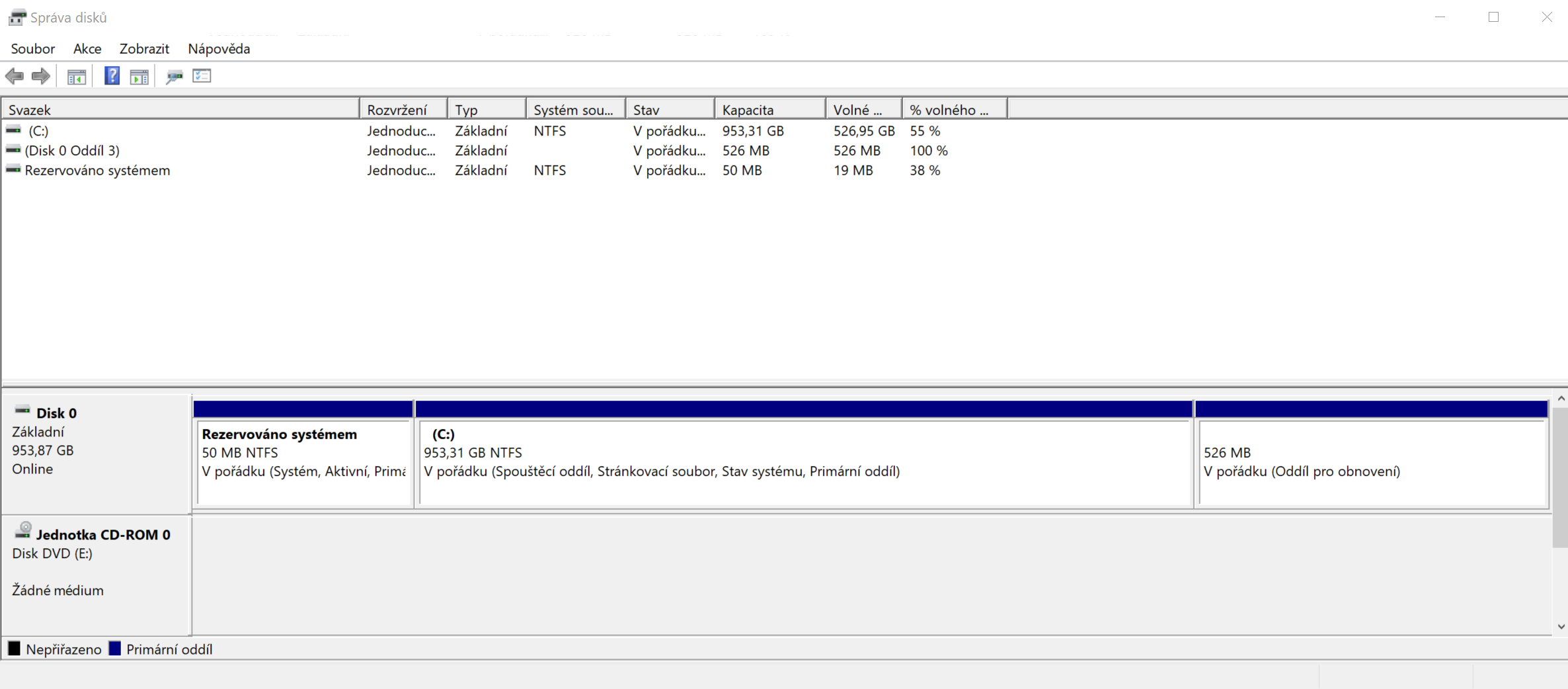This screenshot has height=689, width=1568.
Task: Click the 55 % free value
Action: 925,131
